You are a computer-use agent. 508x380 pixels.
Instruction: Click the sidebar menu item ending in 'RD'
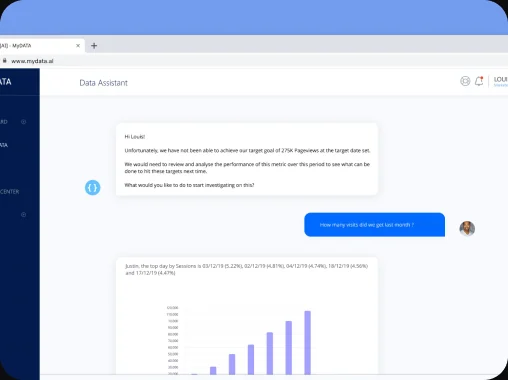pyautogui.click(x=4, y=122)
